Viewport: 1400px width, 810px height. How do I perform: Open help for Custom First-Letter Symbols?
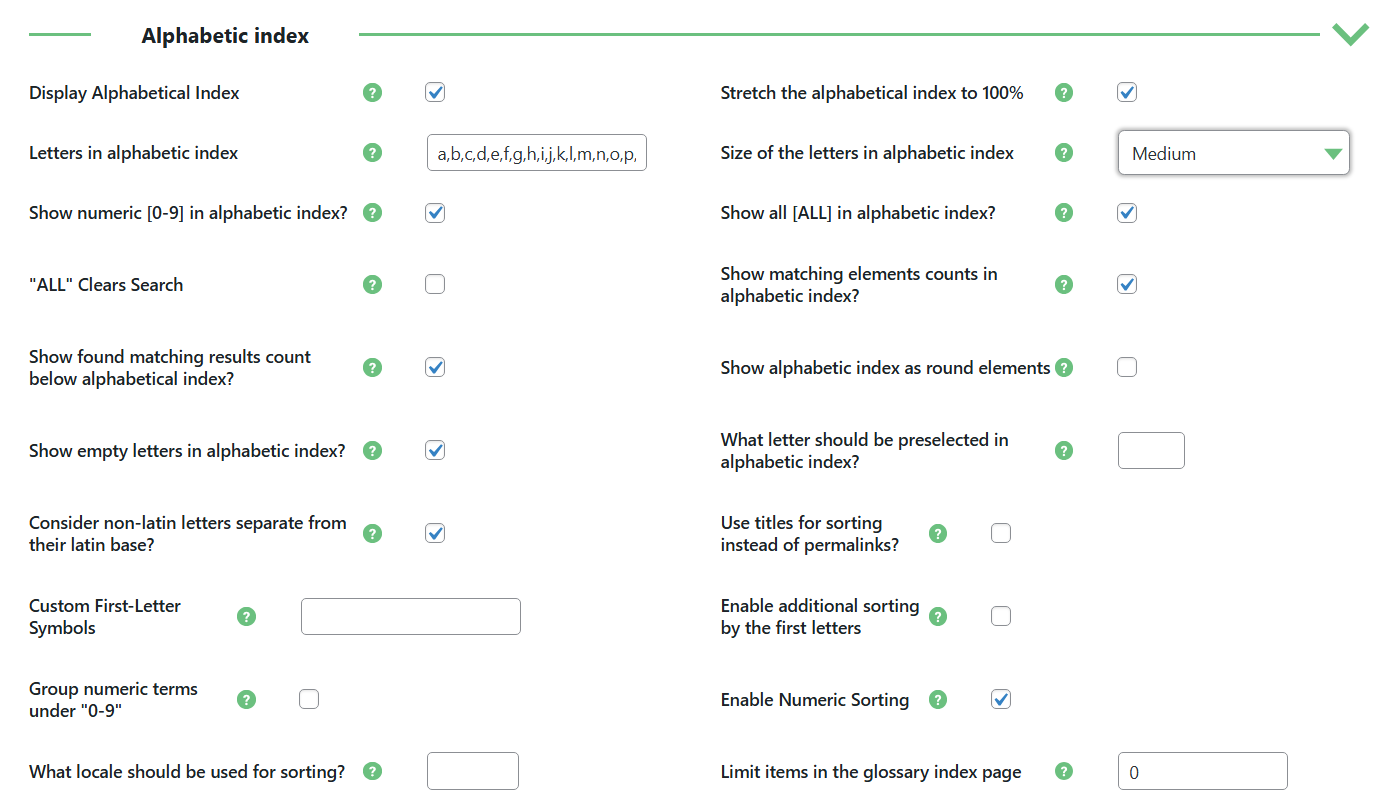pos(246,616)
